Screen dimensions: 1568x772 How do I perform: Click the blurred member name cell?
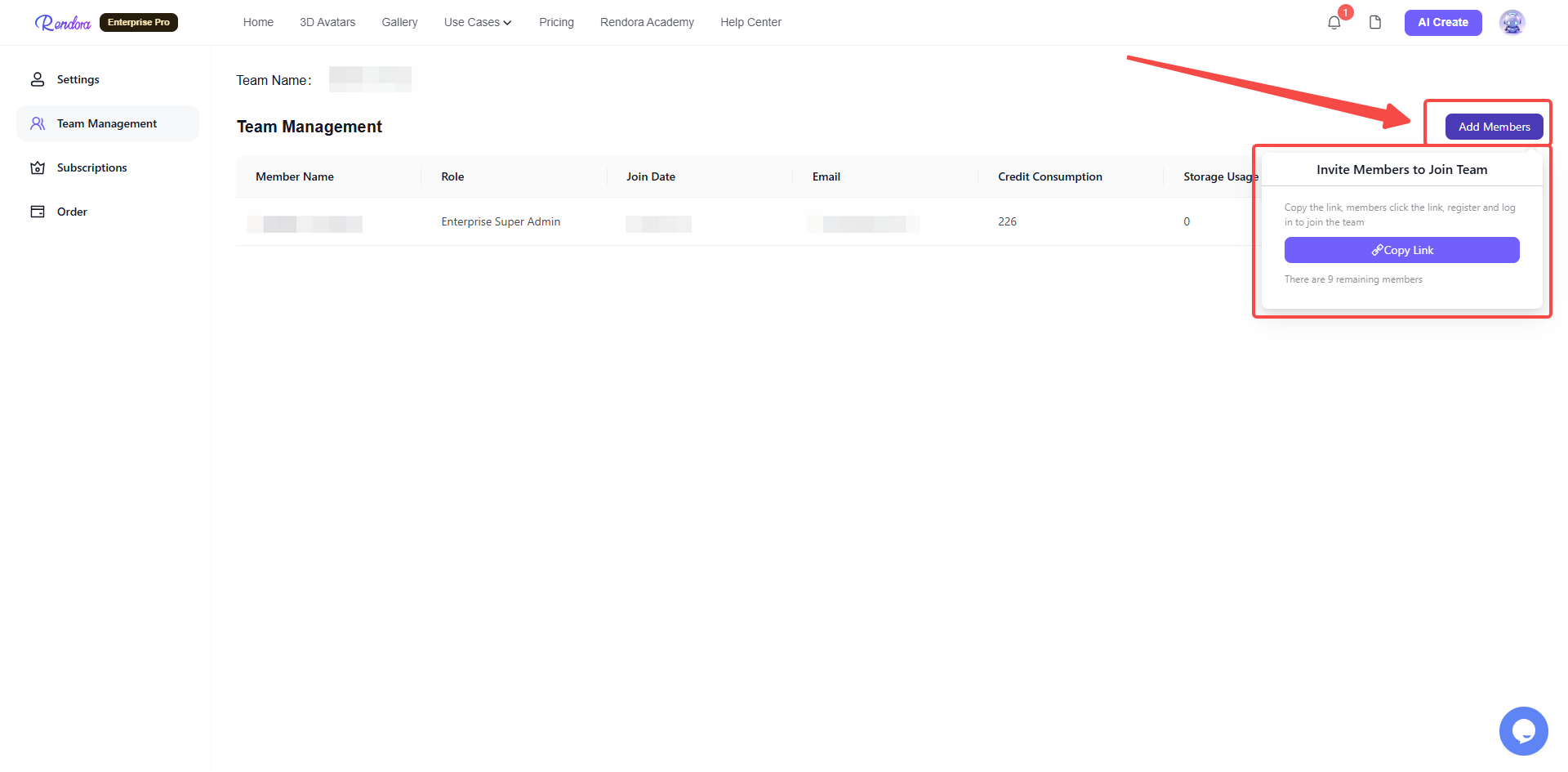click(x=305, y=224)
